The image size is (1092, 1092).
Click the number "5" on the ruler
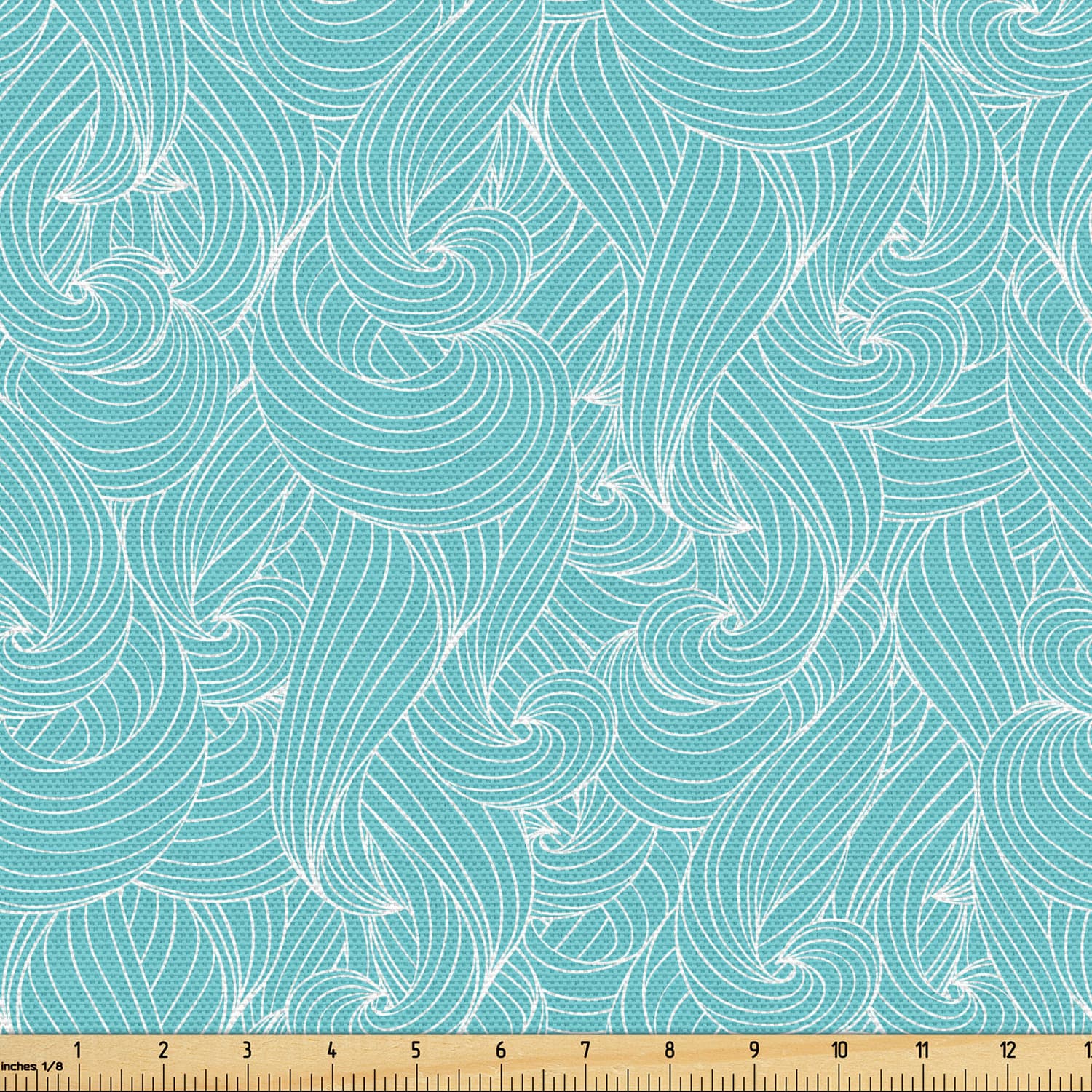[x=416, y=1049]
